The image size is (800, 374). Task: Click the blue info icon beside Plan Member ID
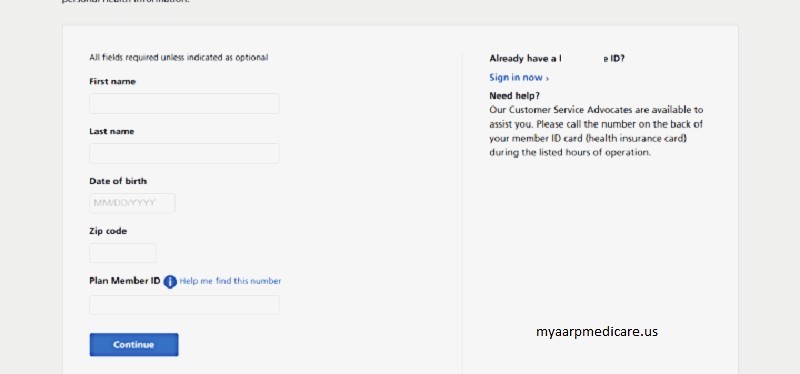pyautogui.click(x=170, y=282)
